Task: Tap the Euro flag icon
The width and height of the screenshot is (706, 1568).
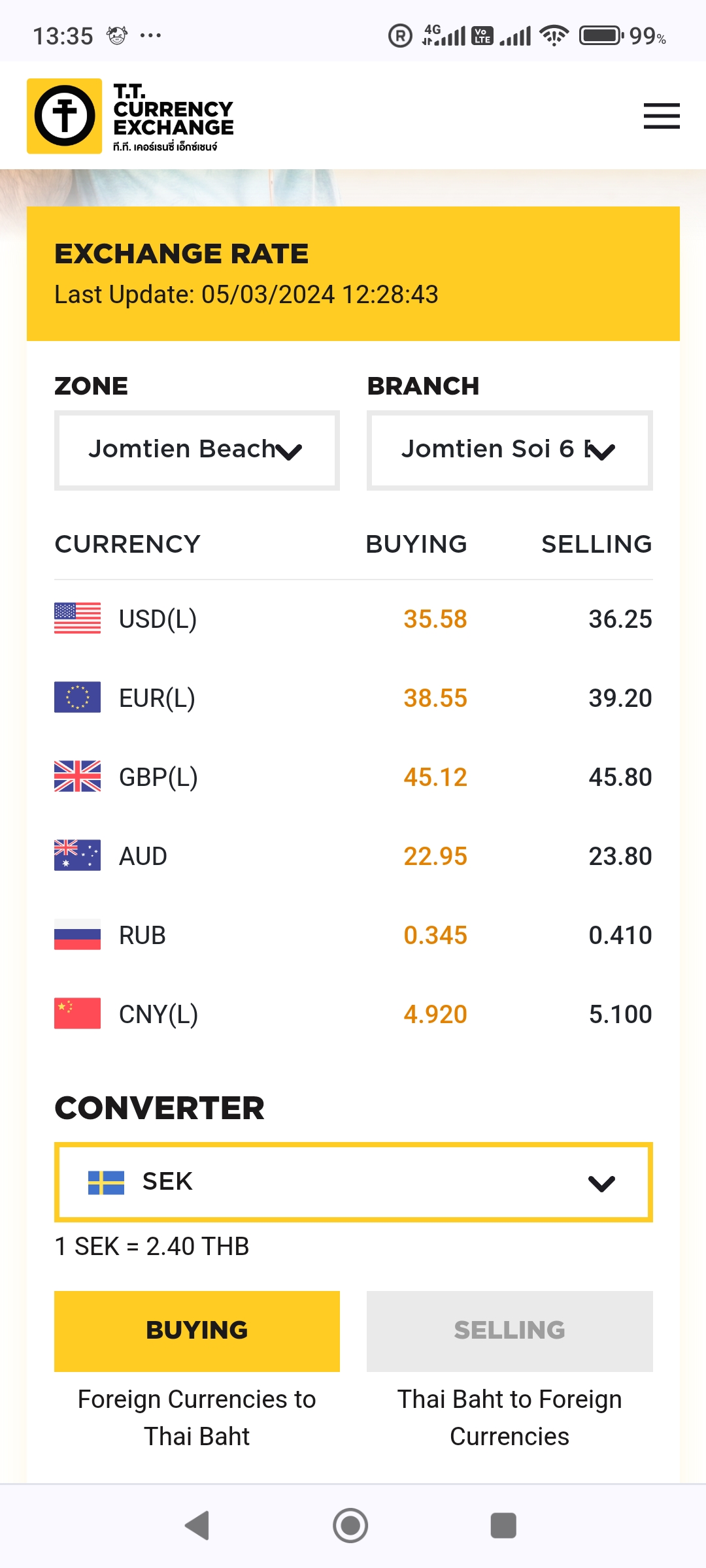Action: coord(77,697)
